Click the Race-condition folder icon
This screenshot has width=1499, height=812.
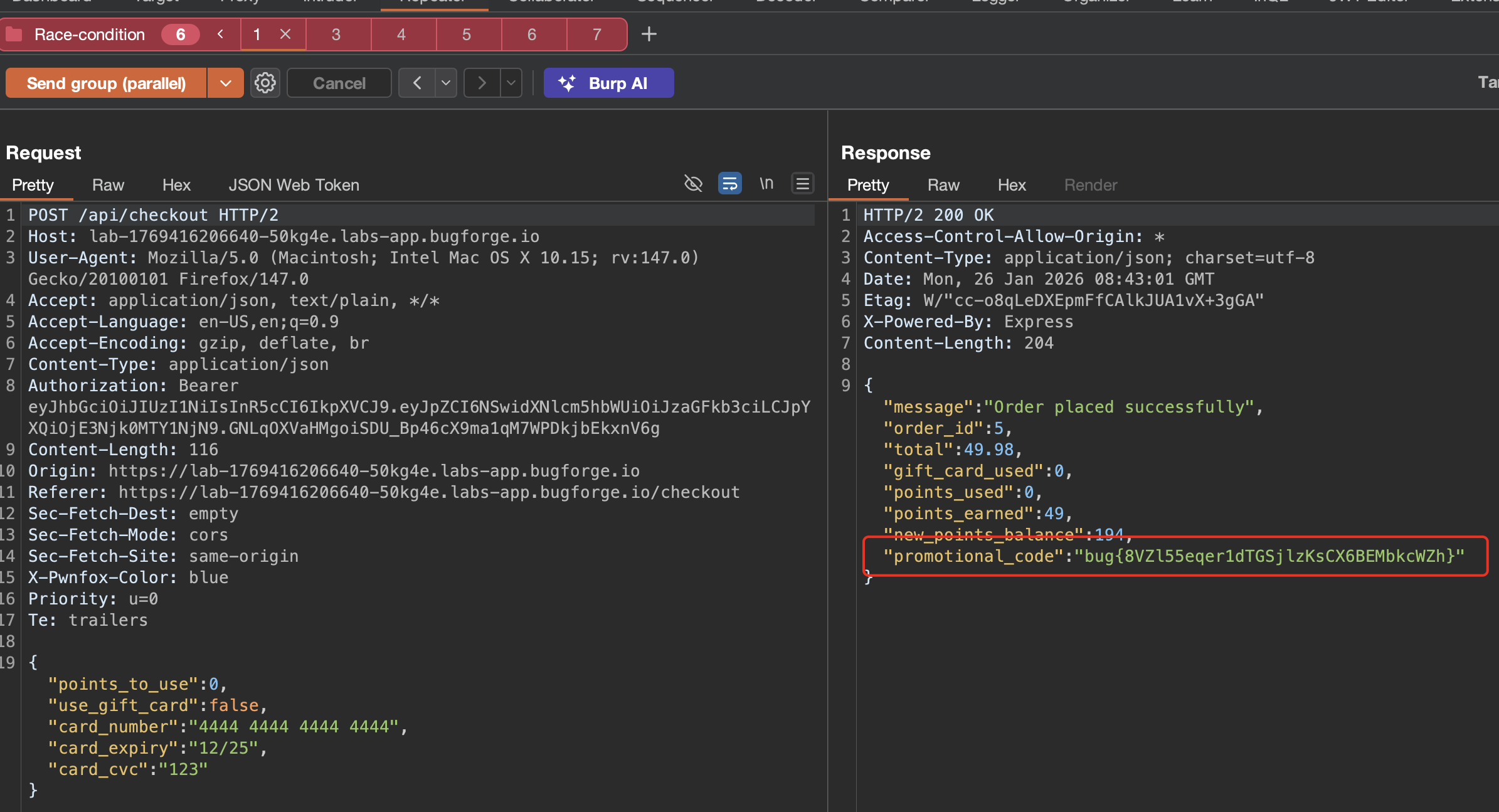pos(14,34)
